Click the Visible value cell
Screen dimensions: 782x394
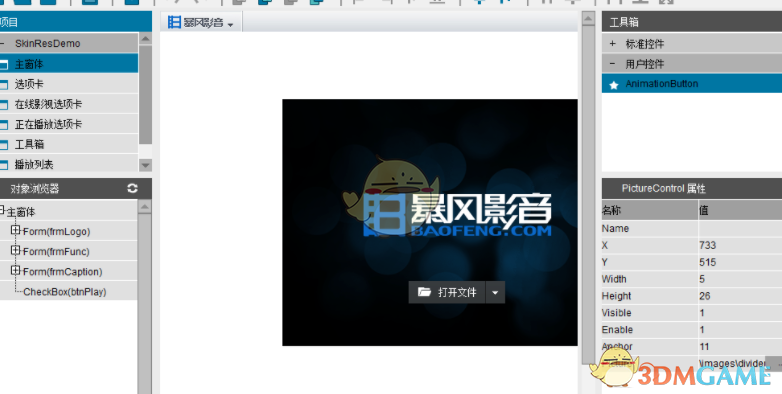(x=740, y=313)
